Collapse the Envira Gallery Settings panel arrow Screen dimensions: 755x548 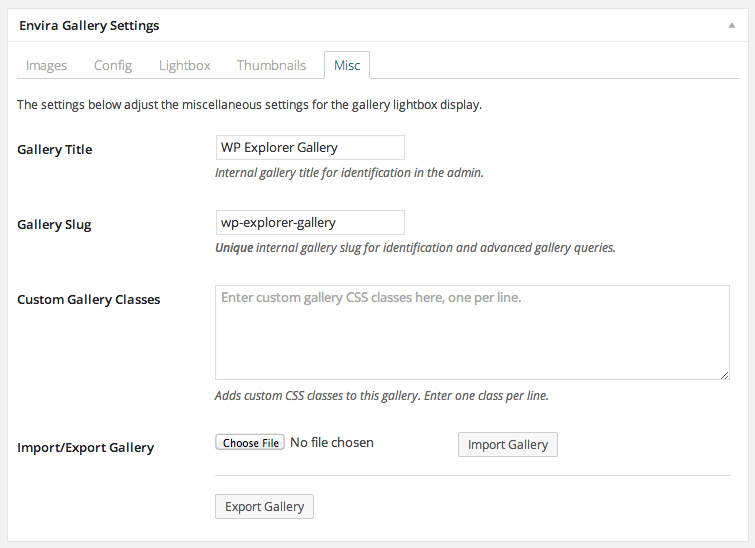pyautogui.click(x=731, y=26)
